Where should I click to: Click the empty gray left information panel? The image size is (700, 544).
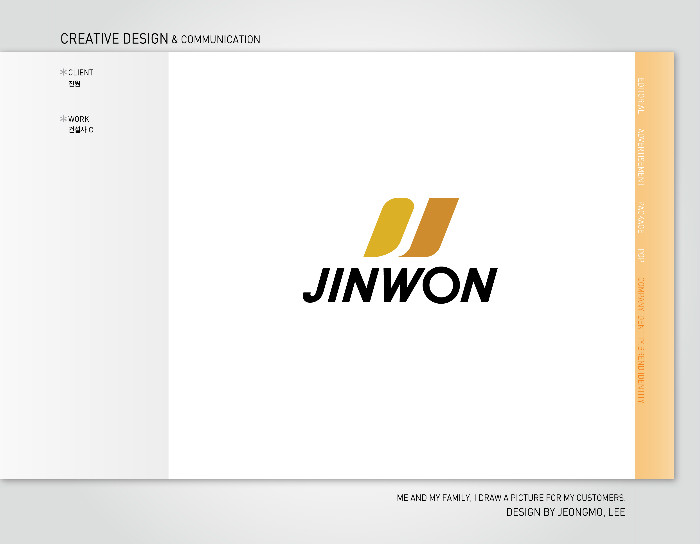point(85,300)
